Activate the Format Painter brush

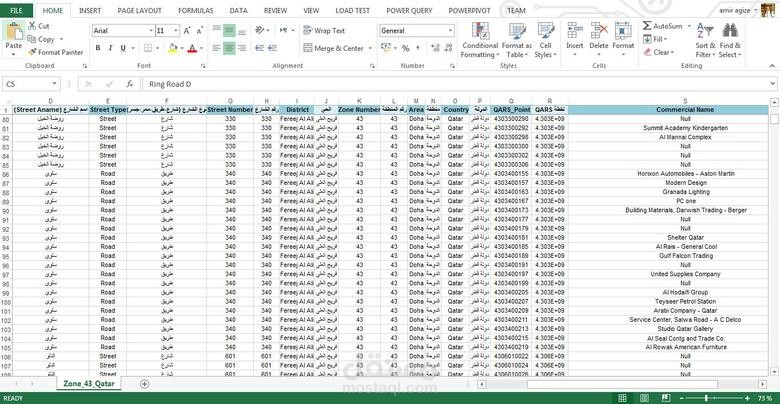[x=32, y=52]
